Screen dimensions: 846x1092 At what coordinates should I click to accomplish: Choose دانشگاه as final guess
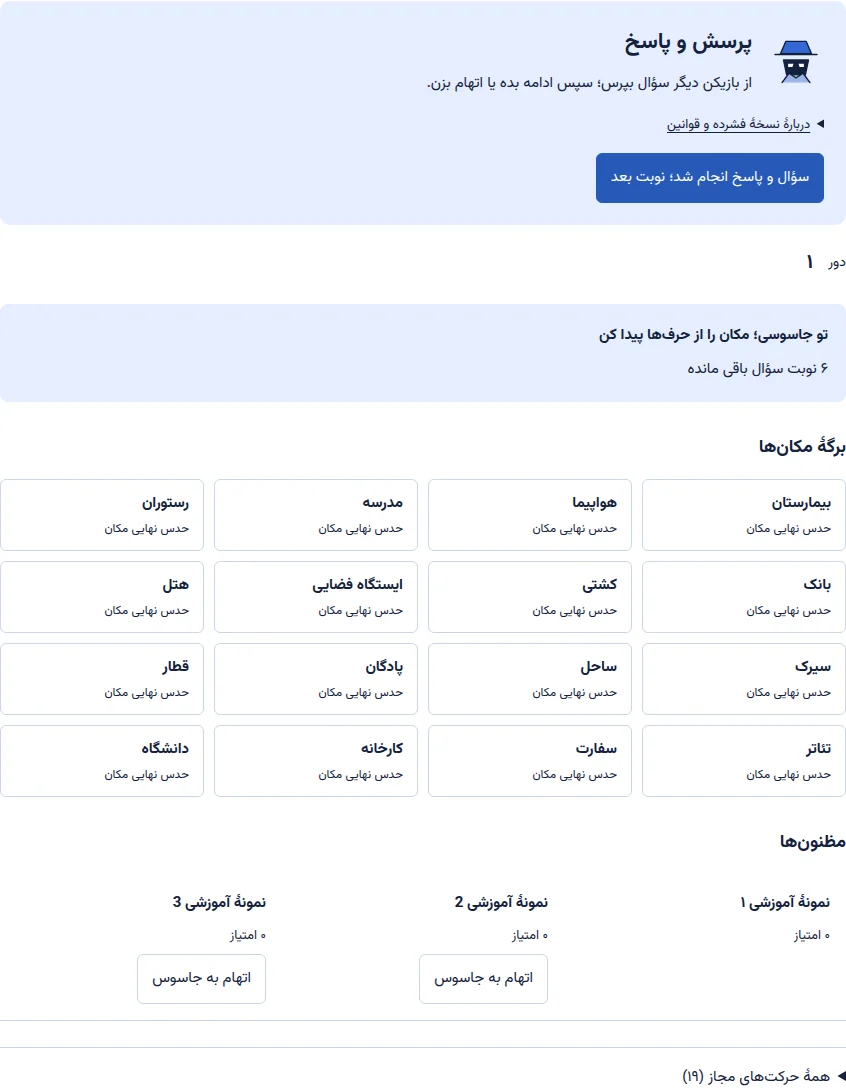102,760
